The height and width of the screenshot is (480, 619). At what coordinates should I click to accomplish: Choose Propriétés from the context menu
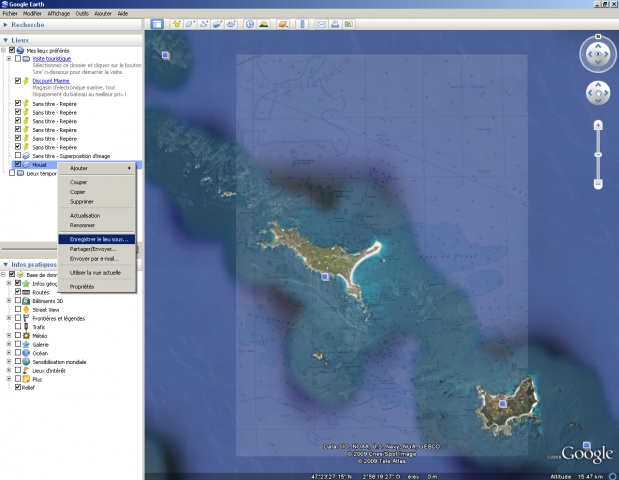coord(97,287)
